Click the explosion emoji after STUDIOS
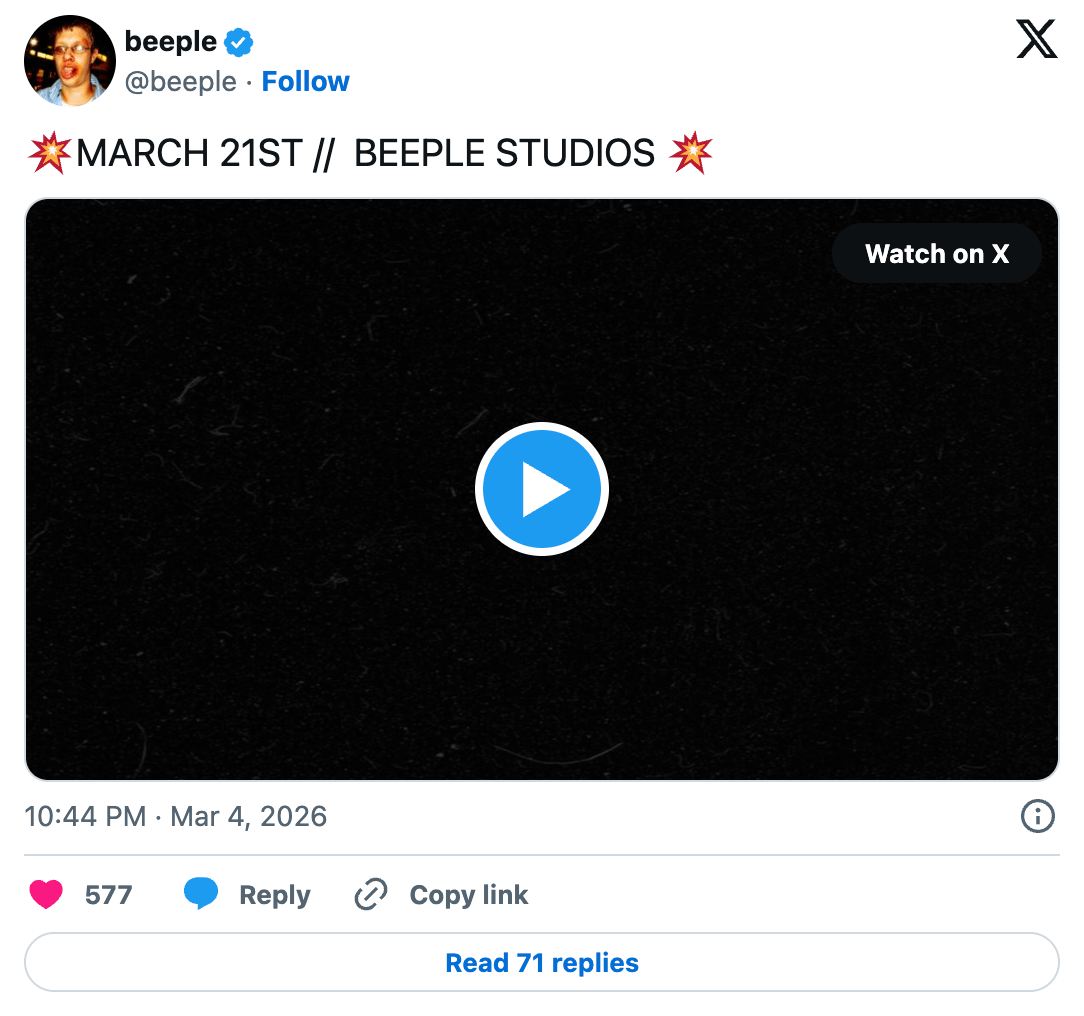 click(x=691, y=154)
